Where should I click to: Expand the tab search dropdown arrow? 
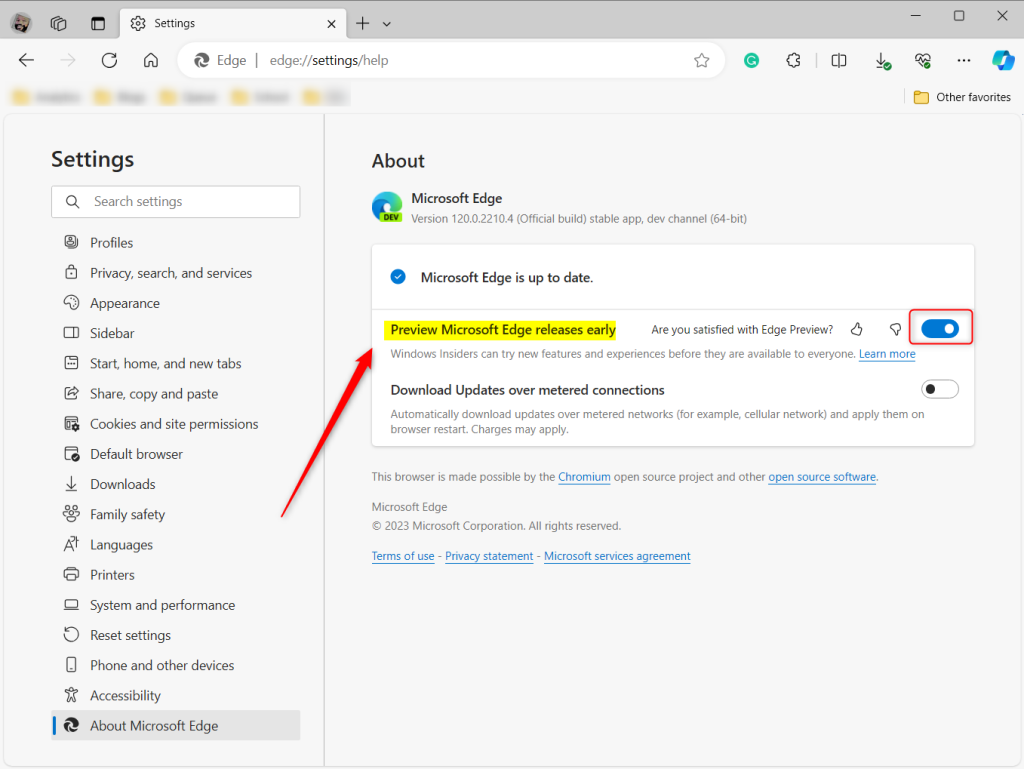coord(387,24)
